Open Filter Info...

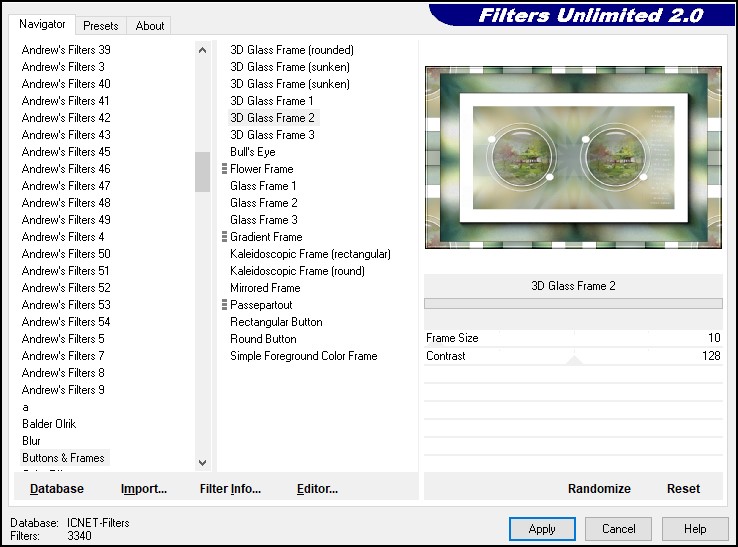[x=230, y=489]
